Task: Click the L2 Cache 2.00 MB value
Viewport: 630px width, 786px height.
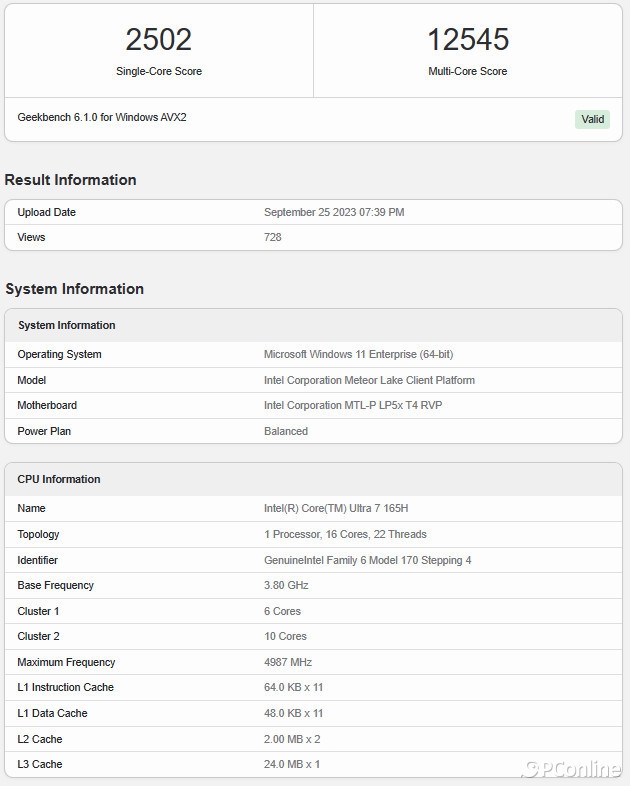Action: point(292,739)
